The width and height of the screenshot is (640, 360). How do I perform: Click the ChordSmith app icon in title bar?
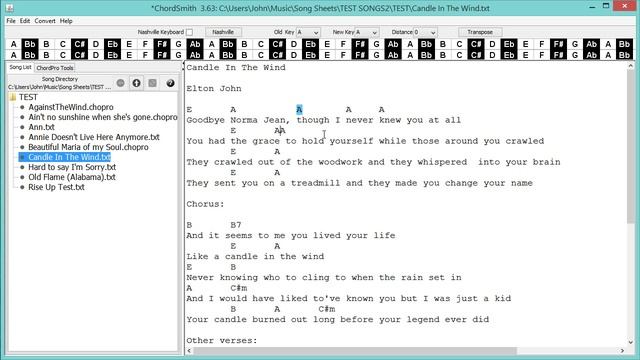point(10,8)
